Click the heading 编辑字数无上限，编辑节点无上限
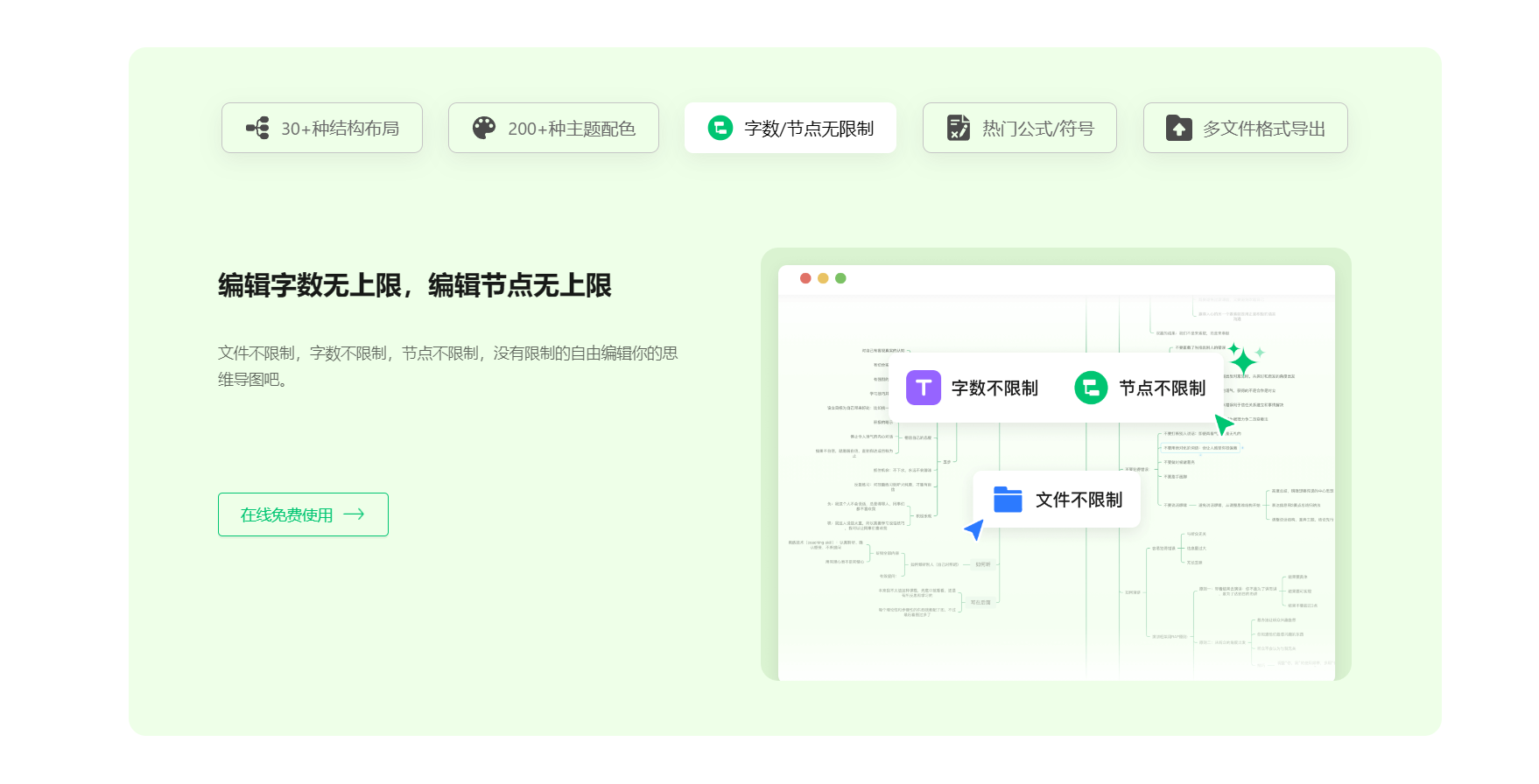Image resolution: width=1539 pixels, height=784 pixels. point(415,285)
